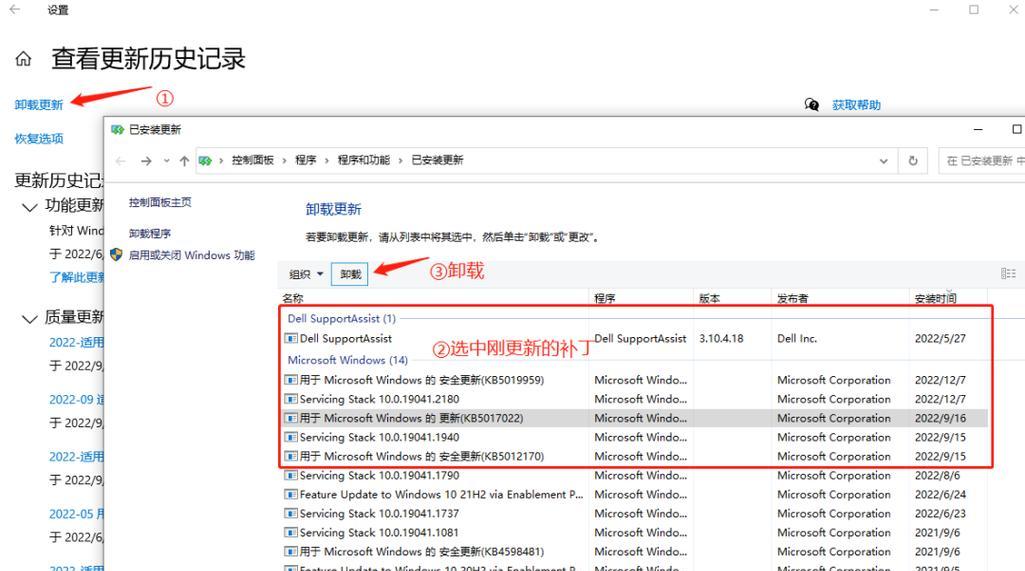1025x571 pixels.
Task: Click the Settings back arrow
Action: (x=14, y=10)
